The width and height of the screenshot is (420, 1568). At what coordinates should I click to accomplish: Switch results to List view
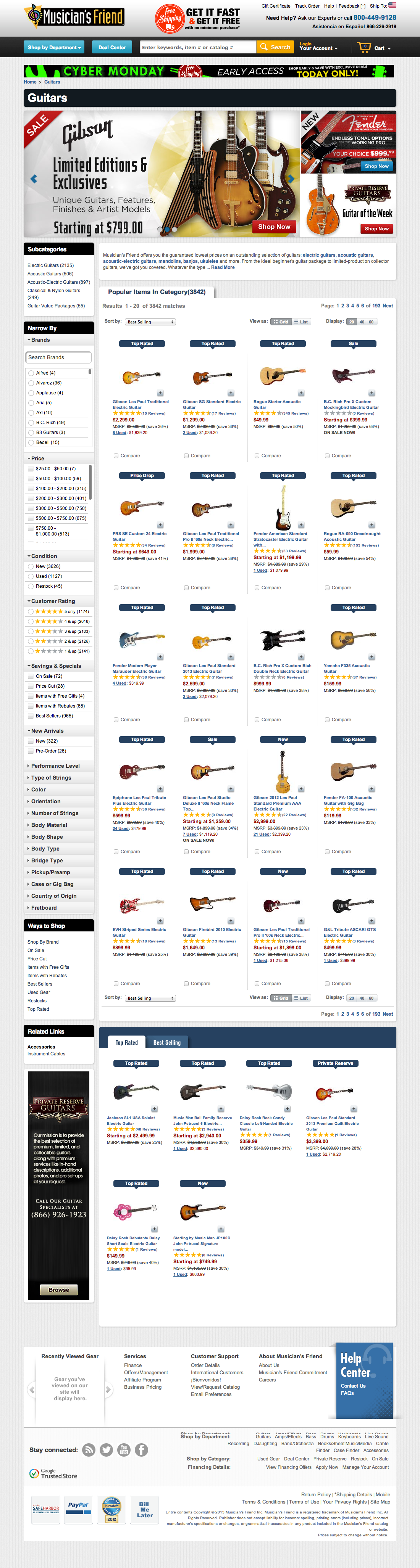[301, 322]
